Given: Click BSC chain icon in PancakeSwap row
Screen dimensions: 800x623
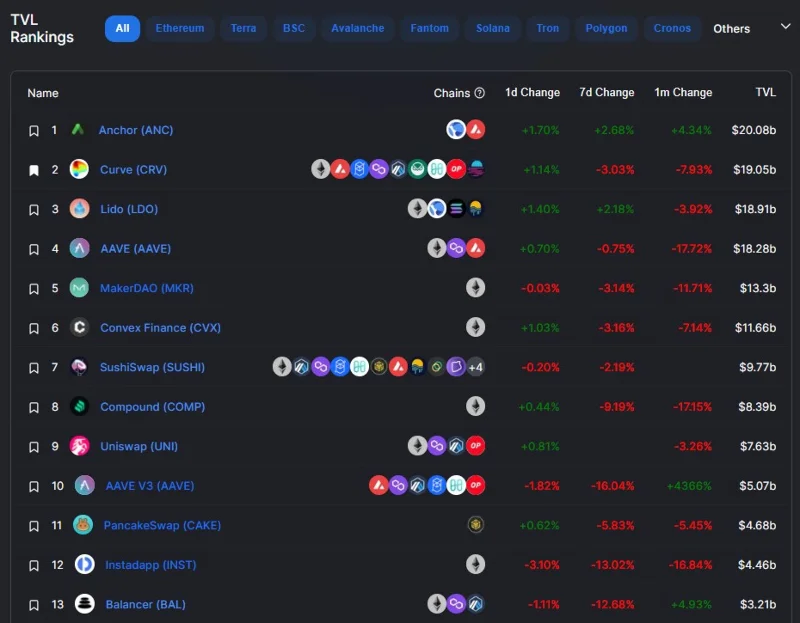Looking at the screenshot, I should [476, 525].
